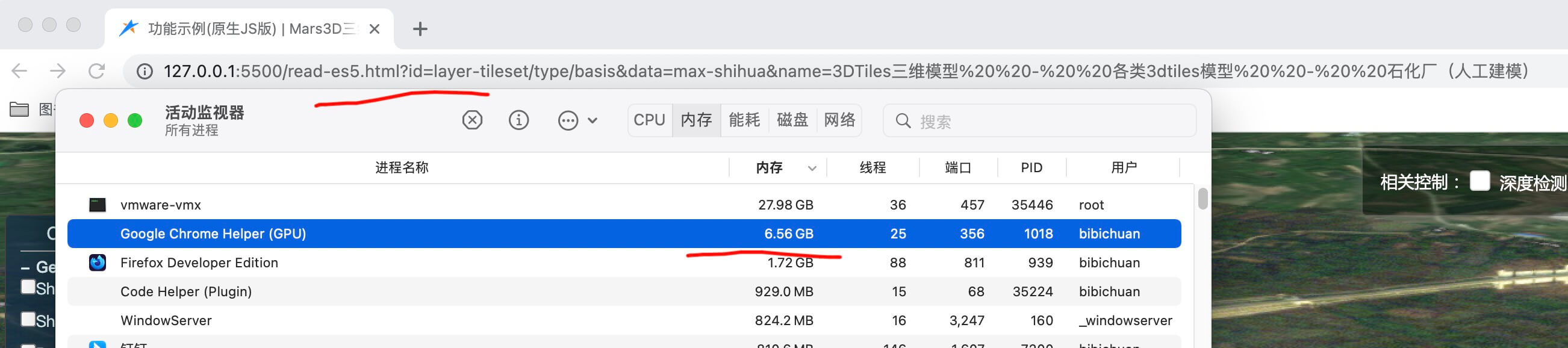Screen dimensions: 1568x348
Task: Toggle the second Sh checkbox in left panel
Action: [x=28, y=320]
